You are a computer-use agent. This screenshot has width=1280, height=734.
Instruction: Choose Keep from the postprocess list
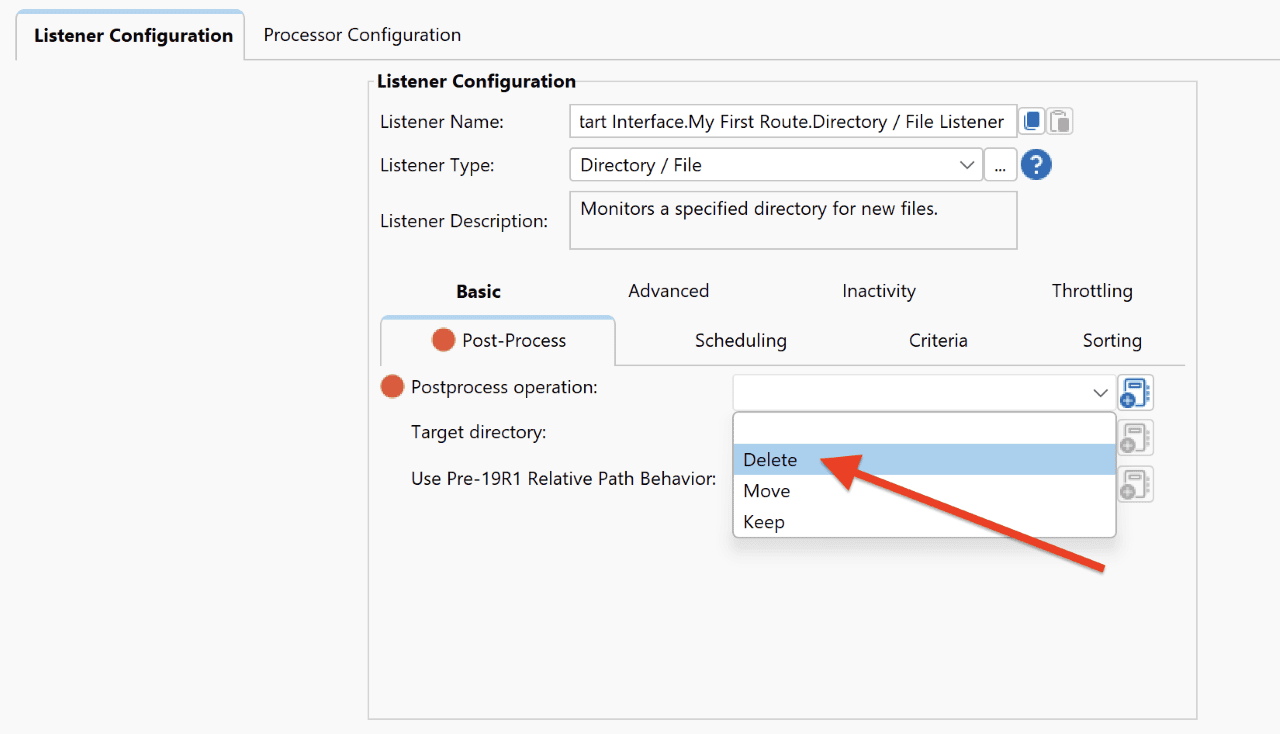(x=924, y=522)
